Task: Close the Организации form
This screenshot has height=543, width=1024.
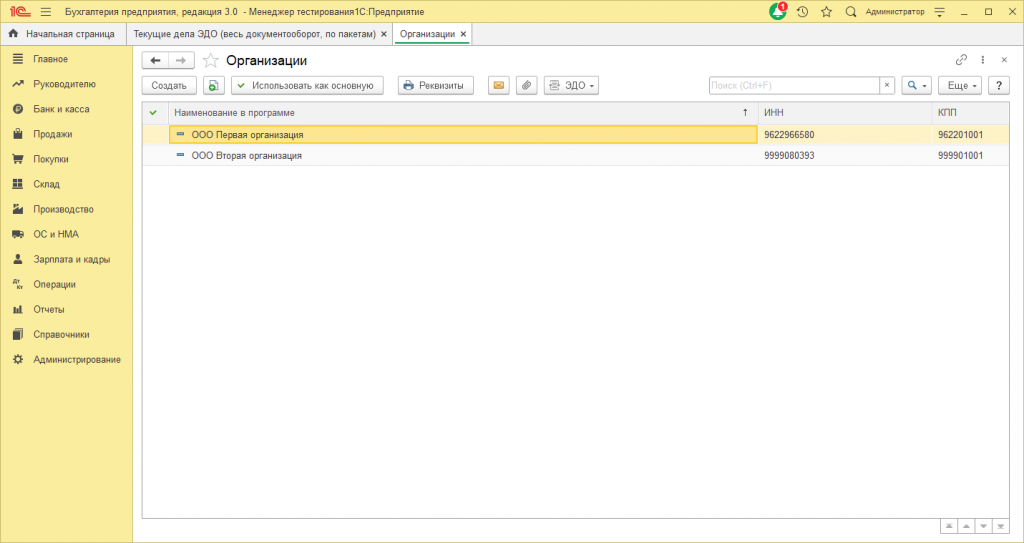Action: tap(1004, 60)
